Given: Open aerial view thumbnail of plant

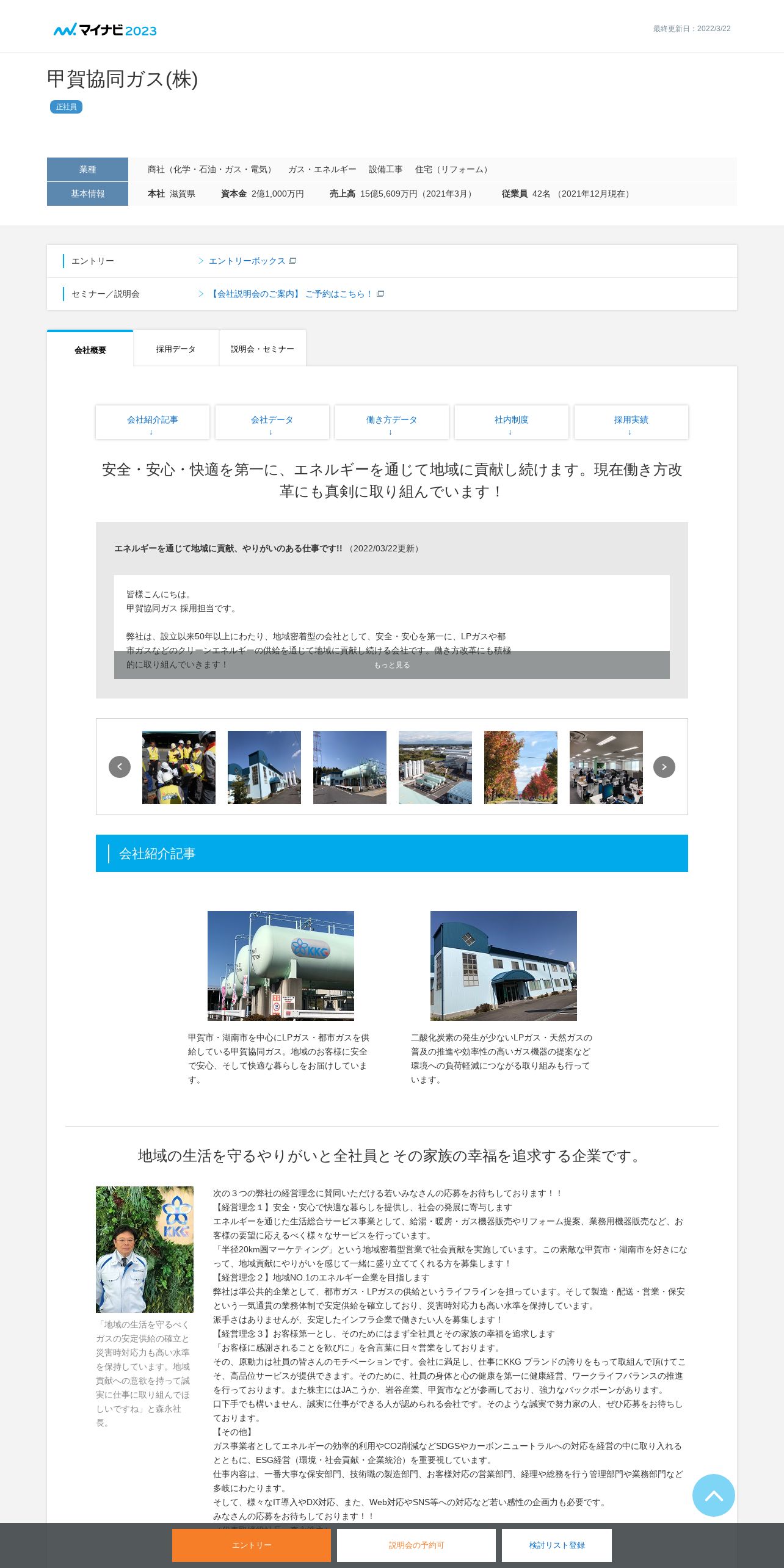Looking at the screenshot, I should (x=435, y=768).
